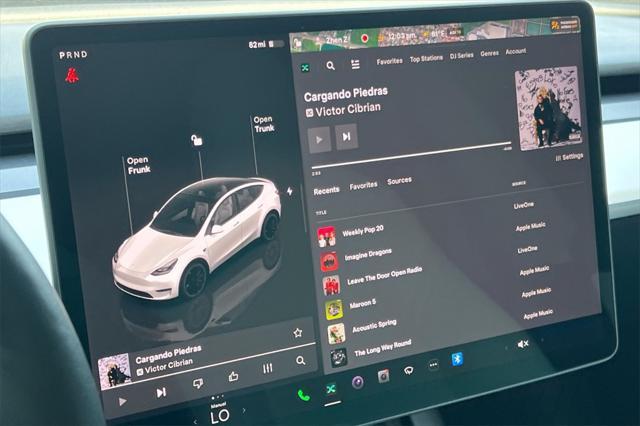The image size is (640, 426).
Task: Tap the LiveOne logo in media panel
Action: [305, 68]
